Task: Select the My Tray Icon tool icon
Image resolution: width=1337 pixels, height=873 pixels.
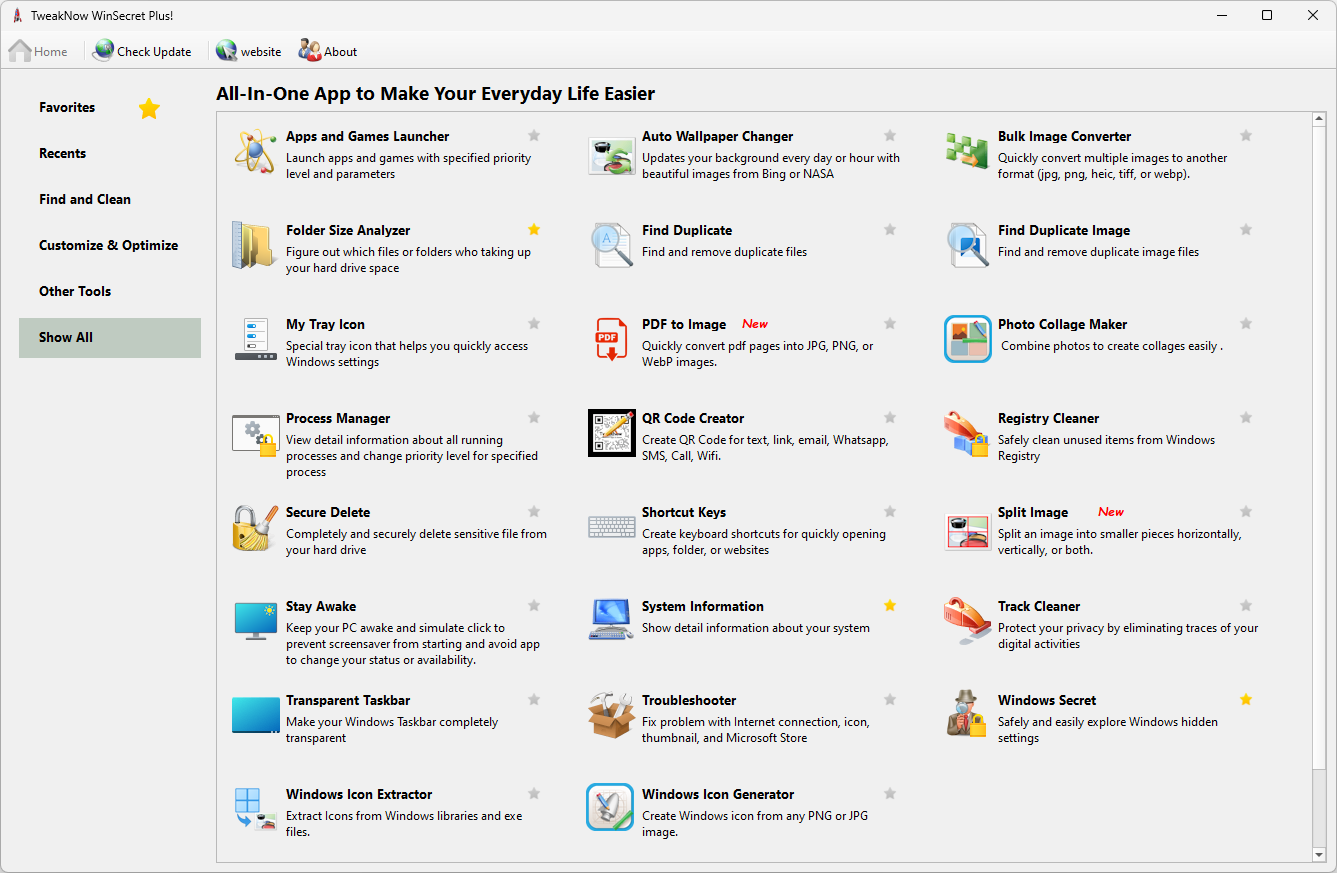Action: coord(255,339)
